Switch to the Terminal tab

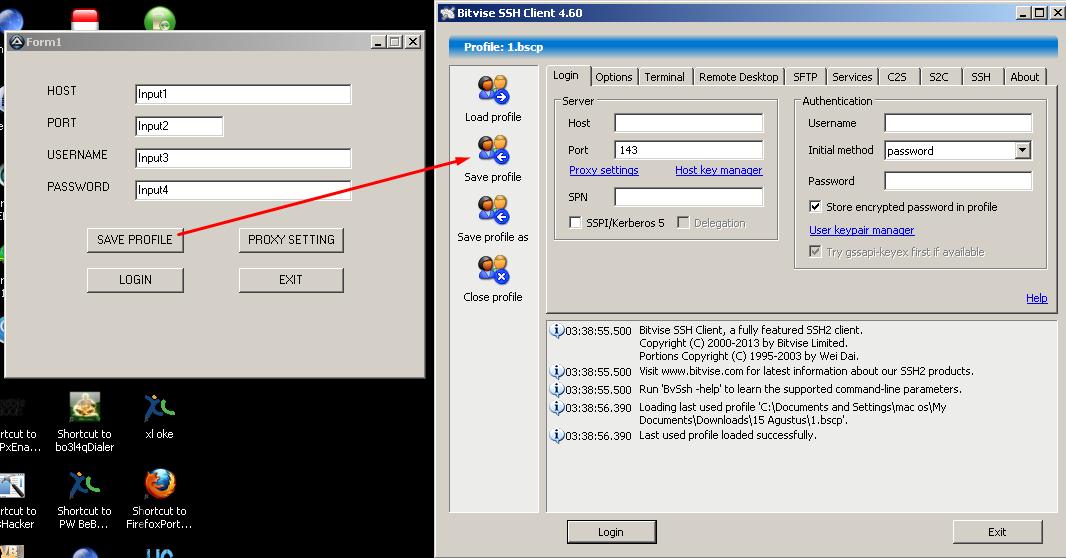pyautogui.click(x=664, y=77)
